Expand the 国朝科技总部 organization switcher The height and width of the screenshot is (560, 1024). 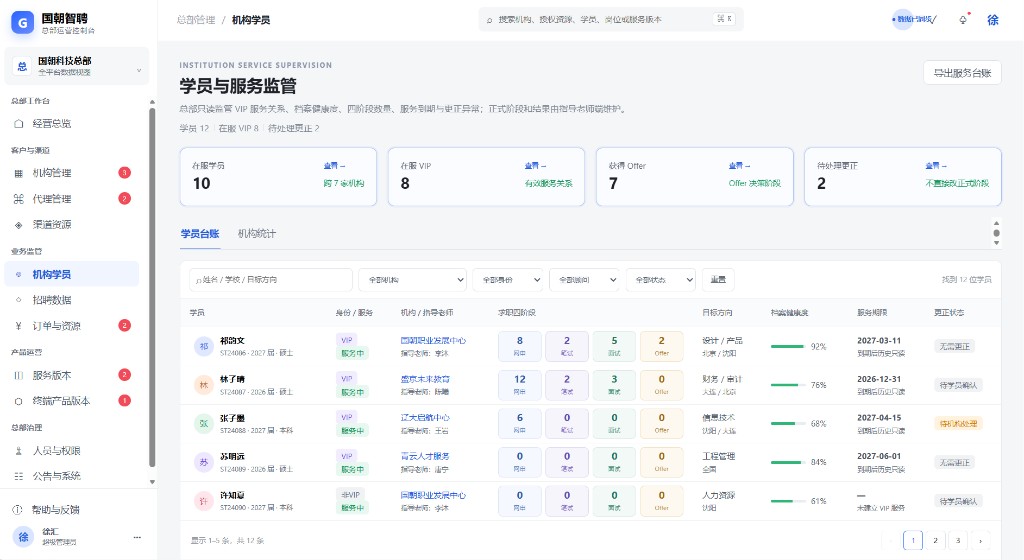pos(77,66)
